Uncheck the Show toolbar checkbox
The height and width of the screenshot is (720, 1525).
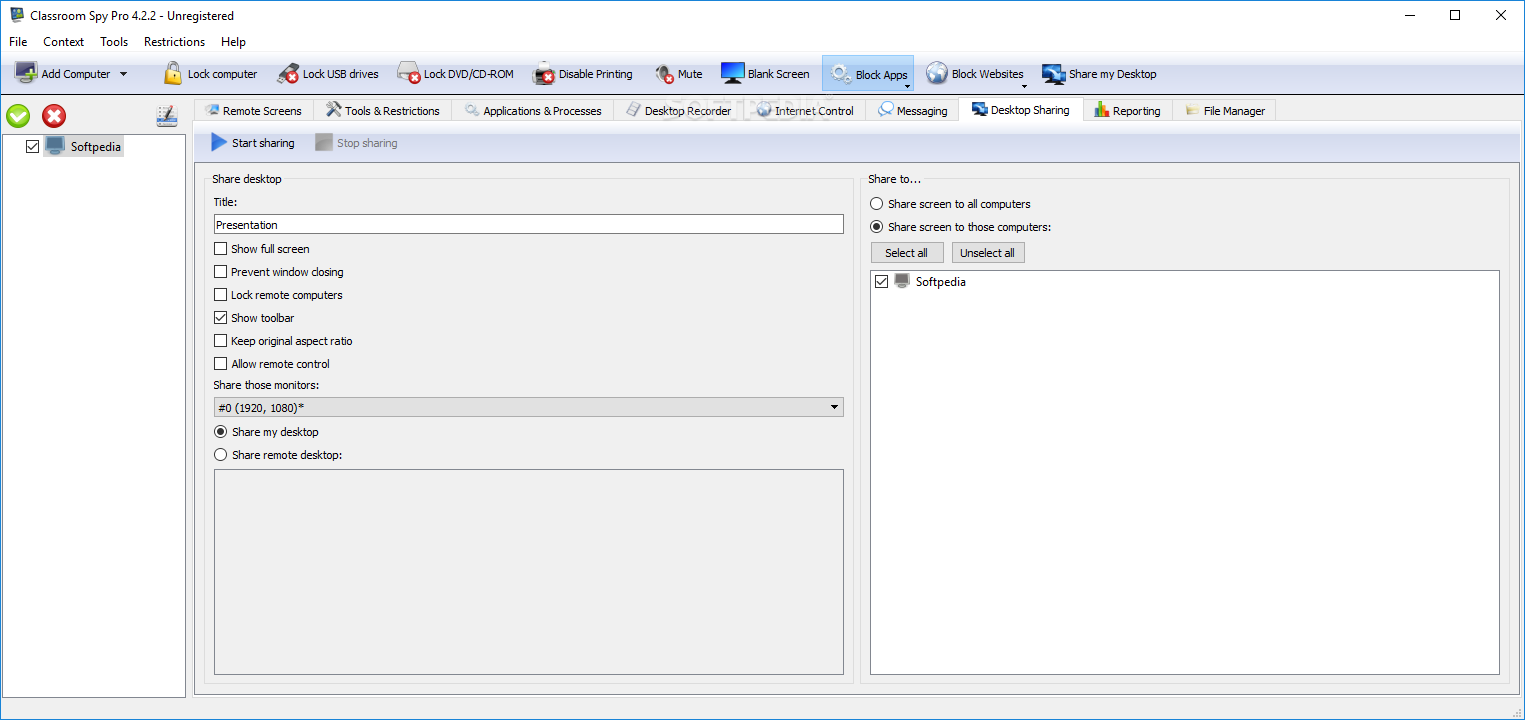[x=221, y=318]
